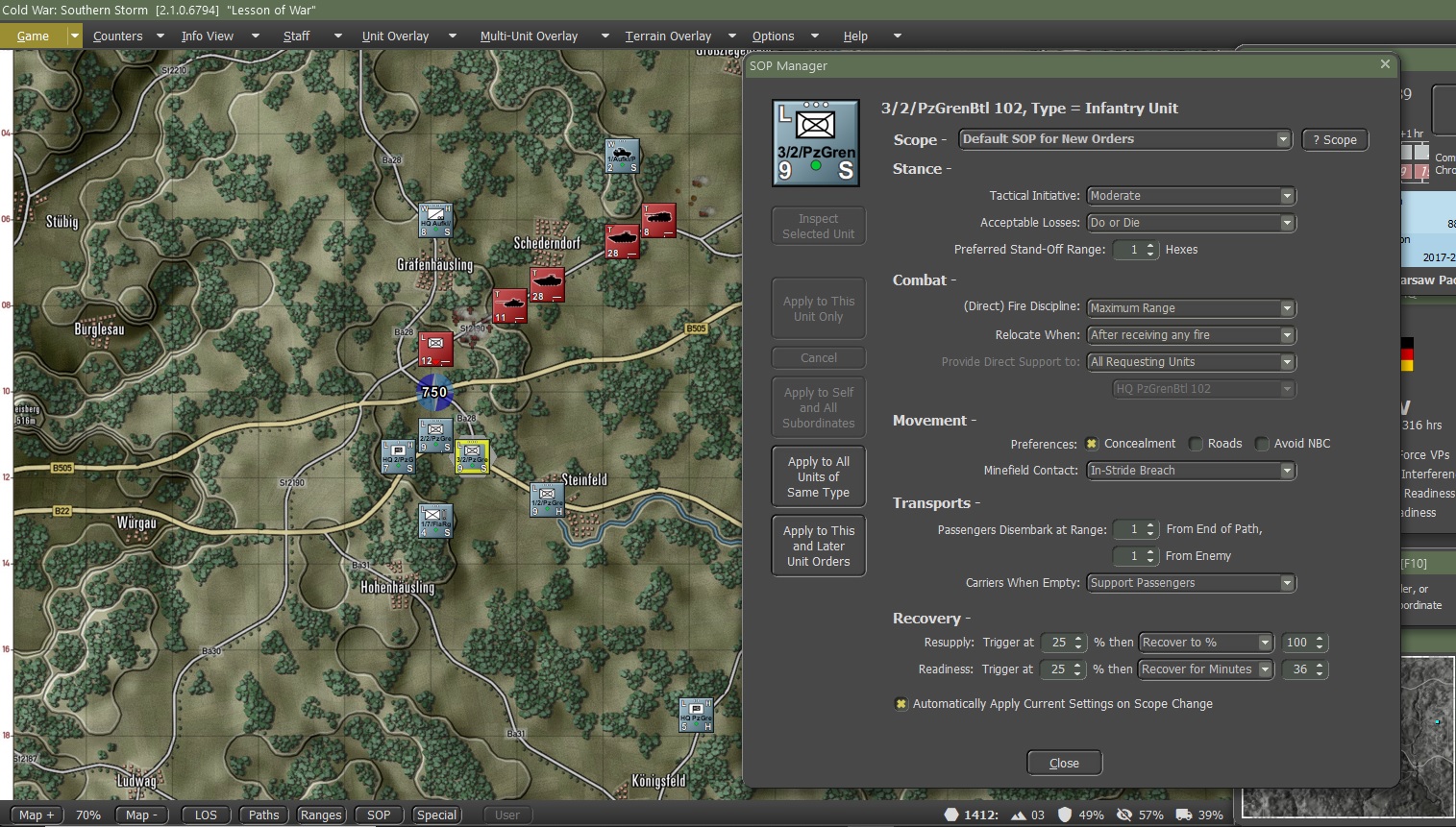Select the 1/7/FlaRg air defense counter
The image size is (1456, 827).
click(435, 521)
